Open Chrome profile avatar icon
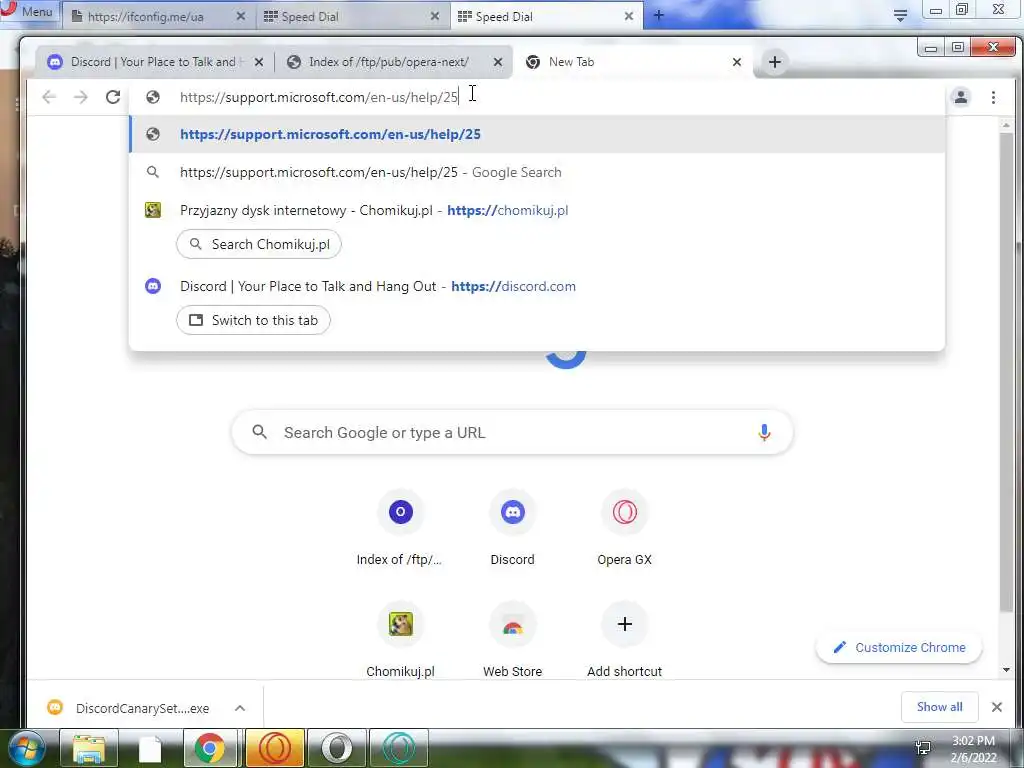 (961, 97)
